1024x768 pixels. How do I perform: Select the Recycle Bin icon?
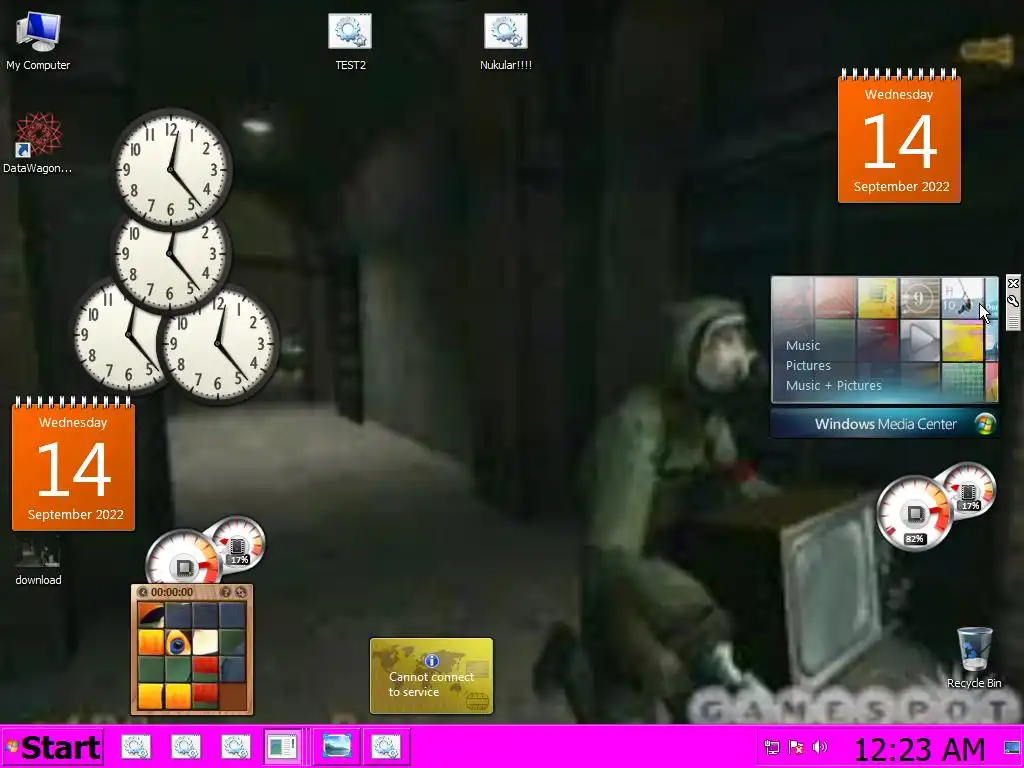coord(974,657)
